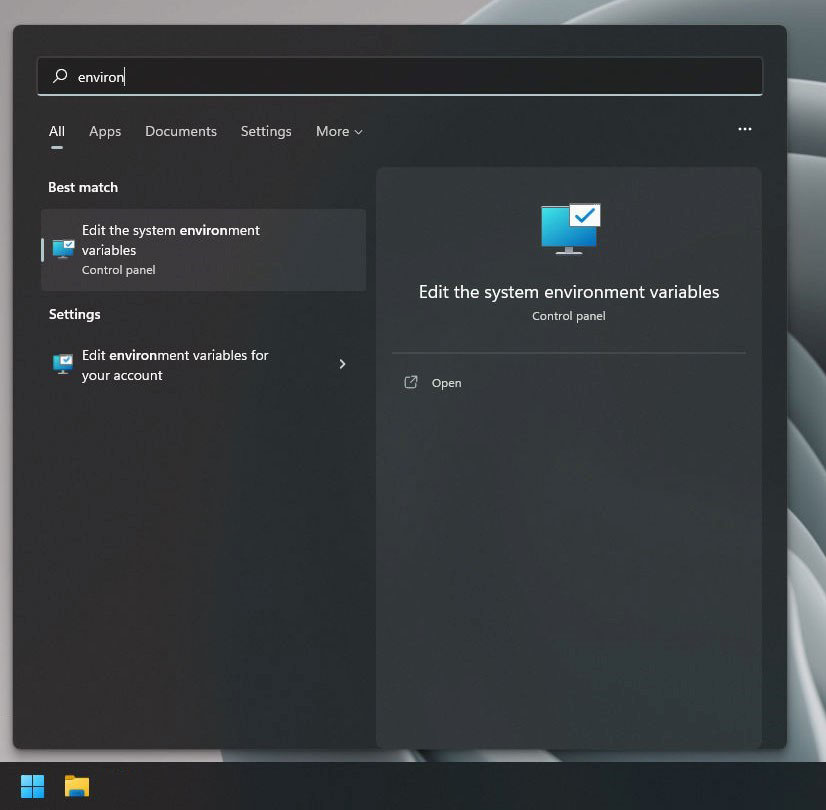Expand the environment variables for your account entry
This screenshot has width=826, height=810.
(342, 364)
